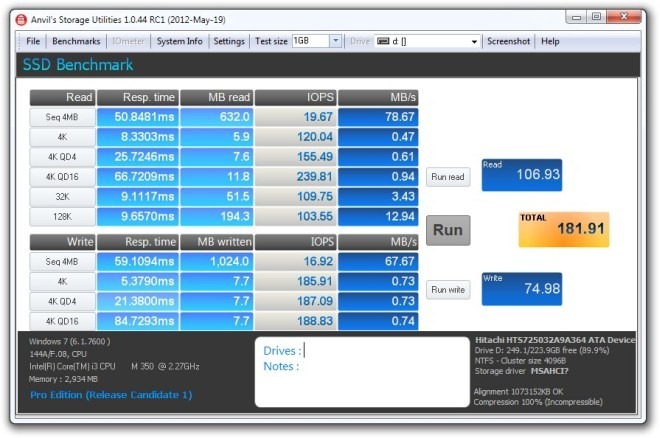Click the Run write button

448,289
